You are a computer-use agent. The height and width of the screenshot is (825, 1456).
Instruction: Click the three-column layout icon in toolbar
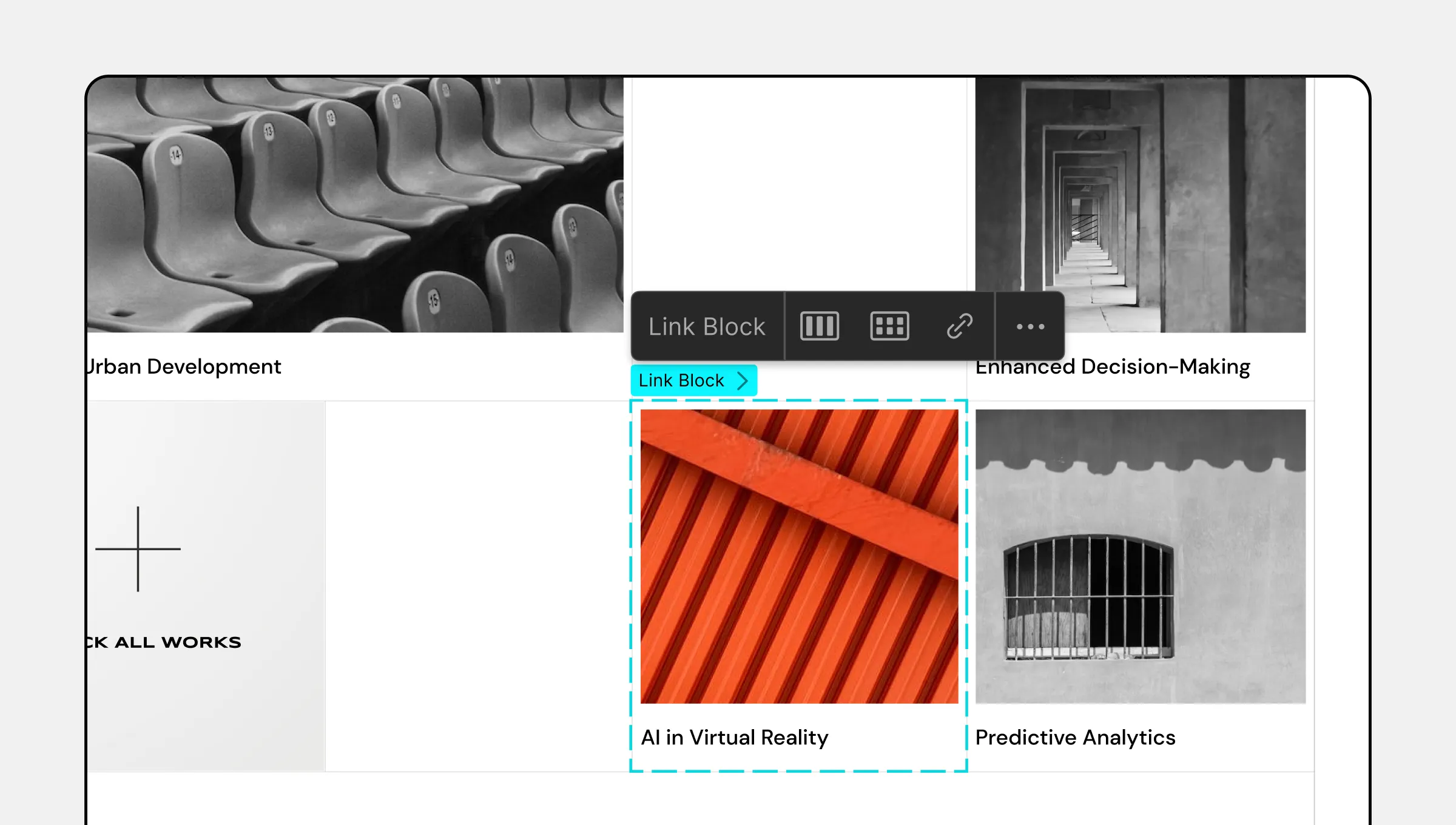coord(820,326)
